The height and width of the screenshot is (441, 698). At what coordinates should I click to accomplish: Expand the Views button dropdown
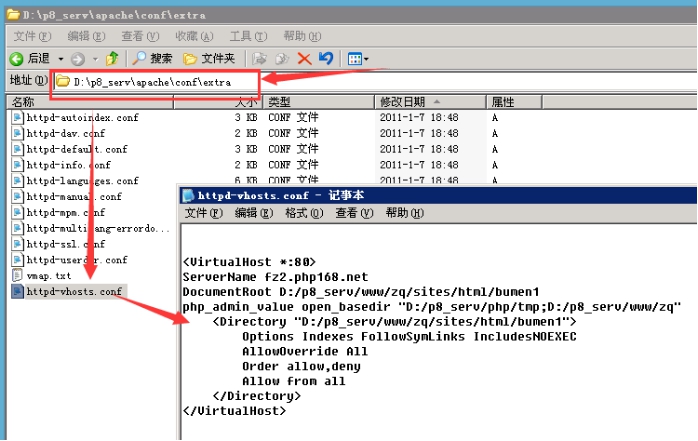(367, 59)
